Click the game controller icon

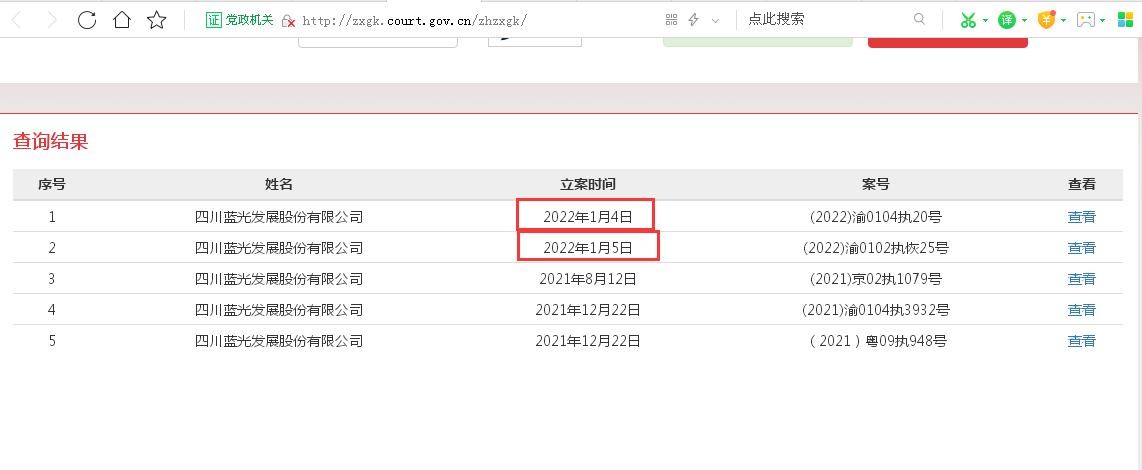click(1086, 20)
